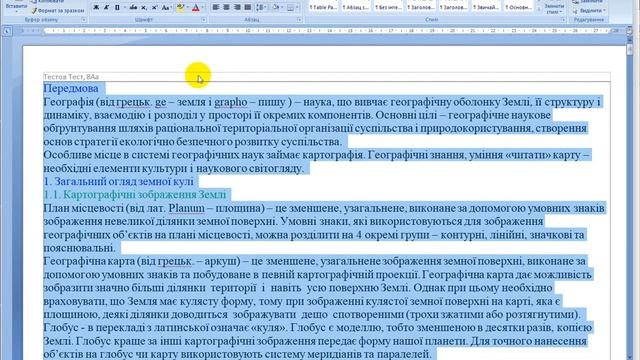Click the word Особливе in document
Viewport: 640px width, 360px height.
[66, 155]
